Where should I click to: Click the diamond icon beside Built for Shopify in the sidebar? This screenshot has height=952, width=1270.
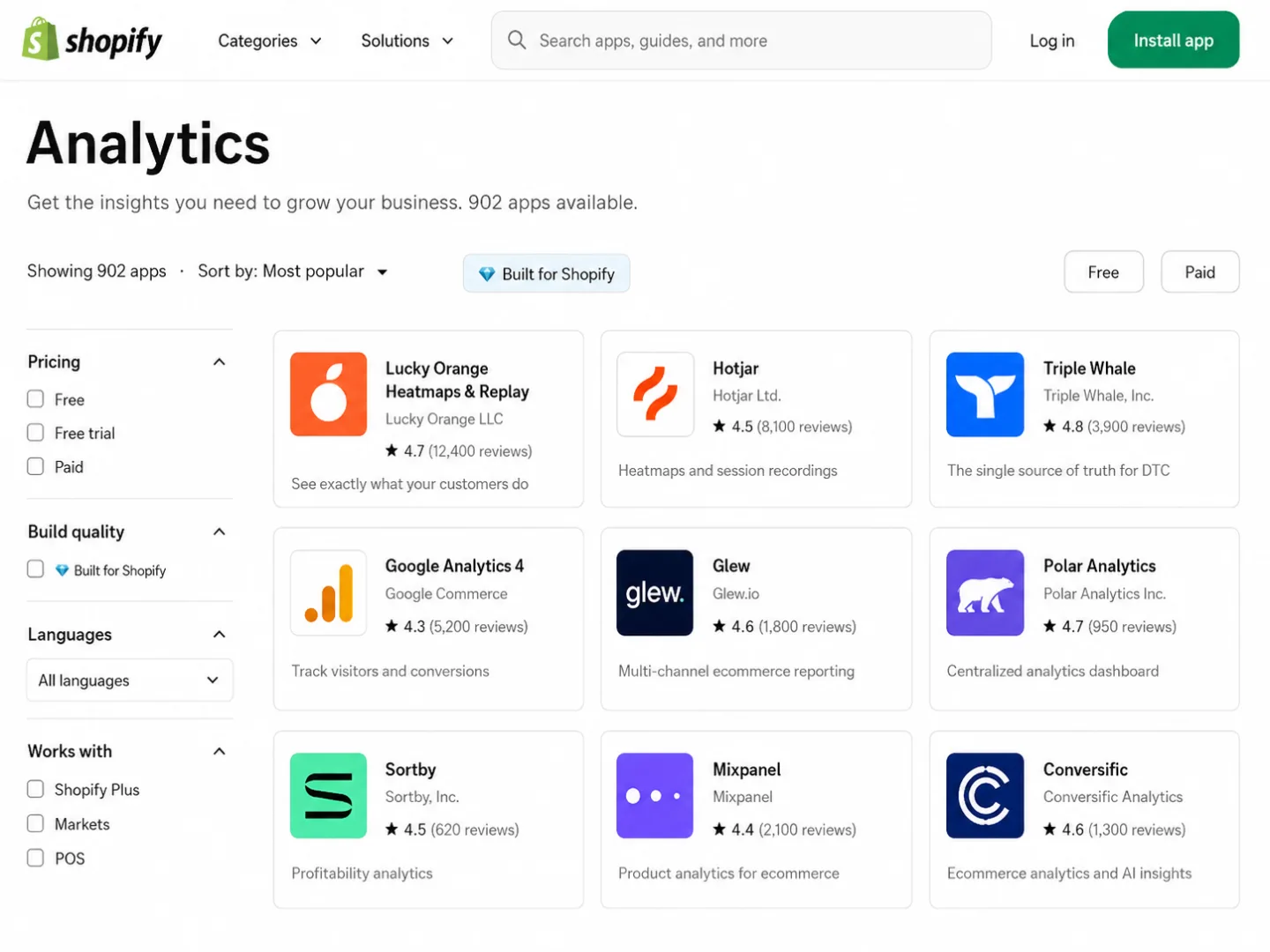pyautogui.click(x=62, y=570)
